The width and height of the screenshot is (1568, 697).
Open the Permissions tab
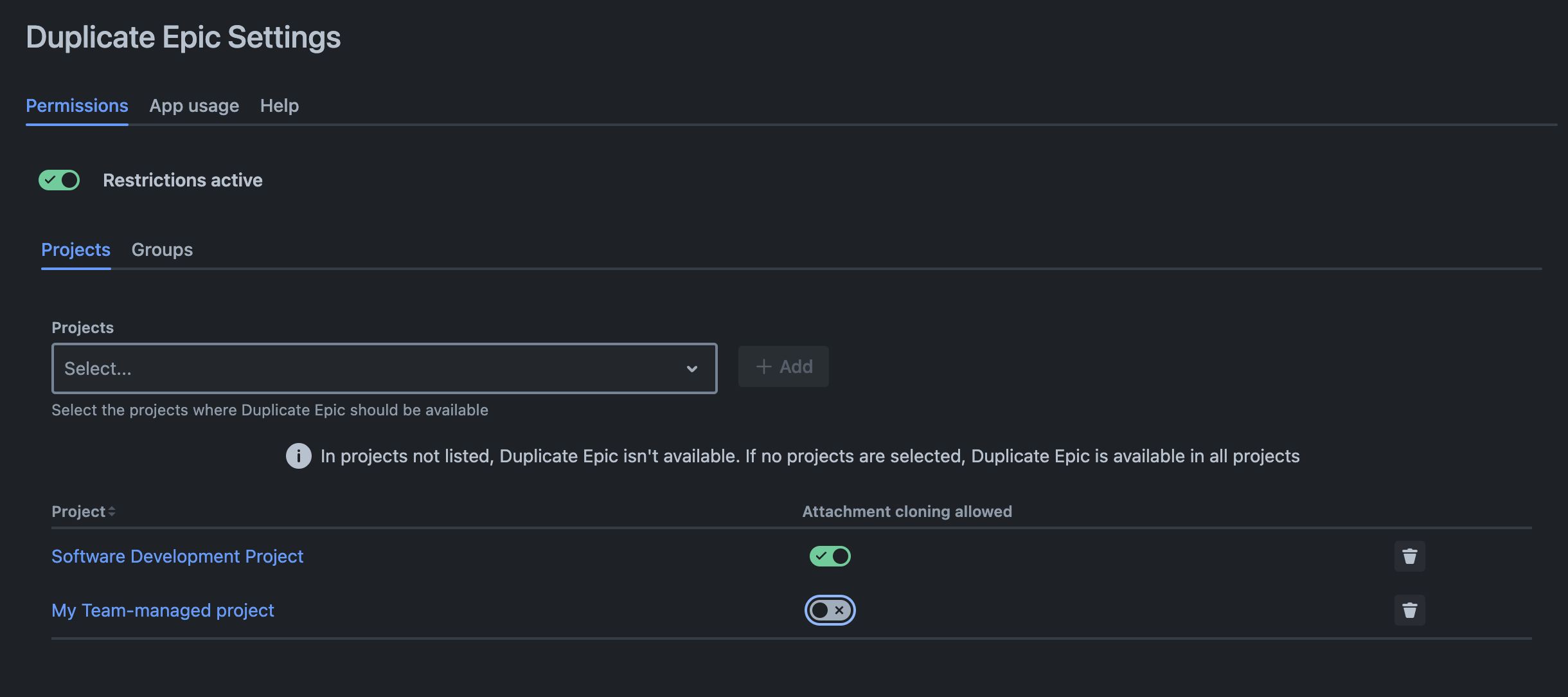[x=77, y=105]
